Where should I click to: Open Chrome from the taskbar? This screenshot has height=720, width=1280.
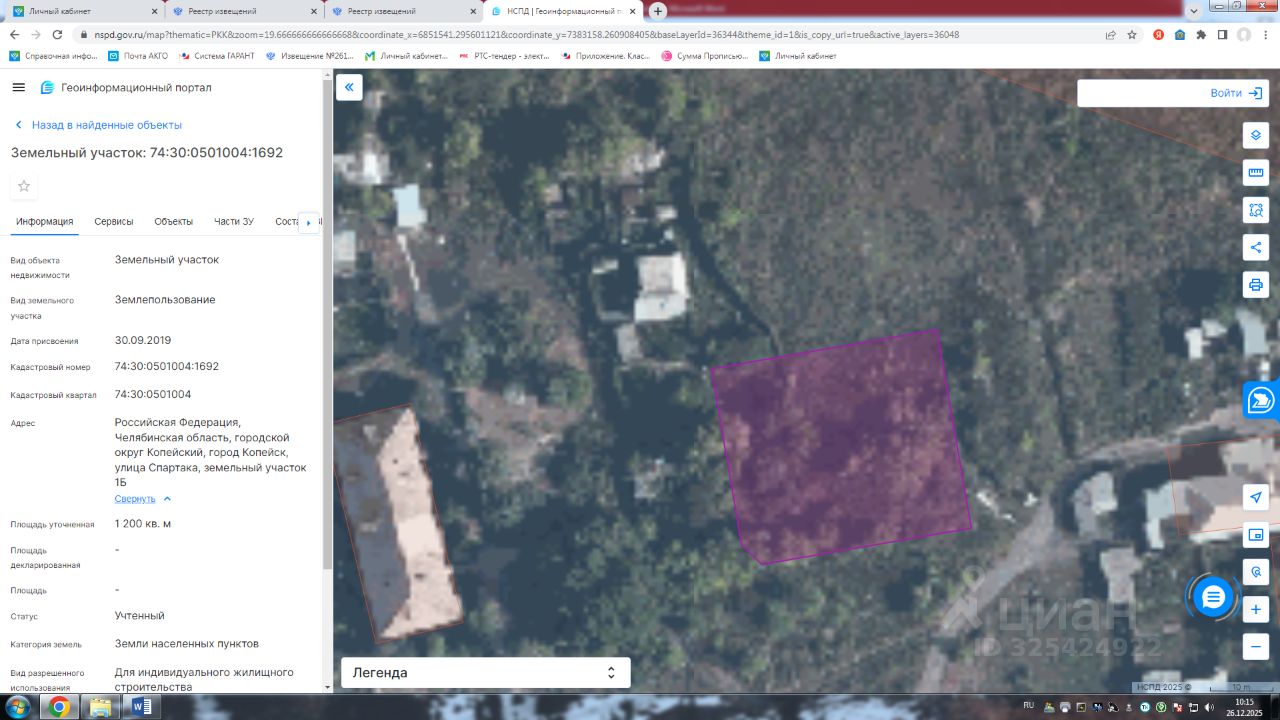(x=59, y=707)
